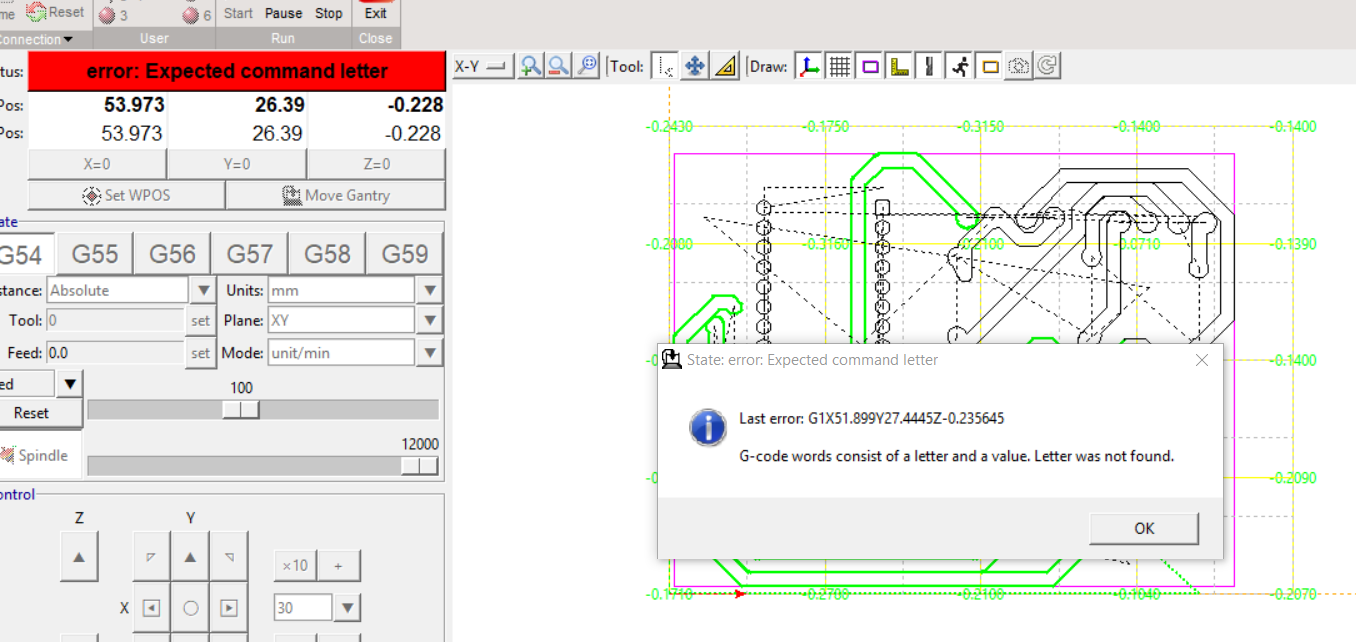This screenshot has width=1356, height=642.
Task: Open the Absolute distance mode dropdown
Action: pos(203,291)
